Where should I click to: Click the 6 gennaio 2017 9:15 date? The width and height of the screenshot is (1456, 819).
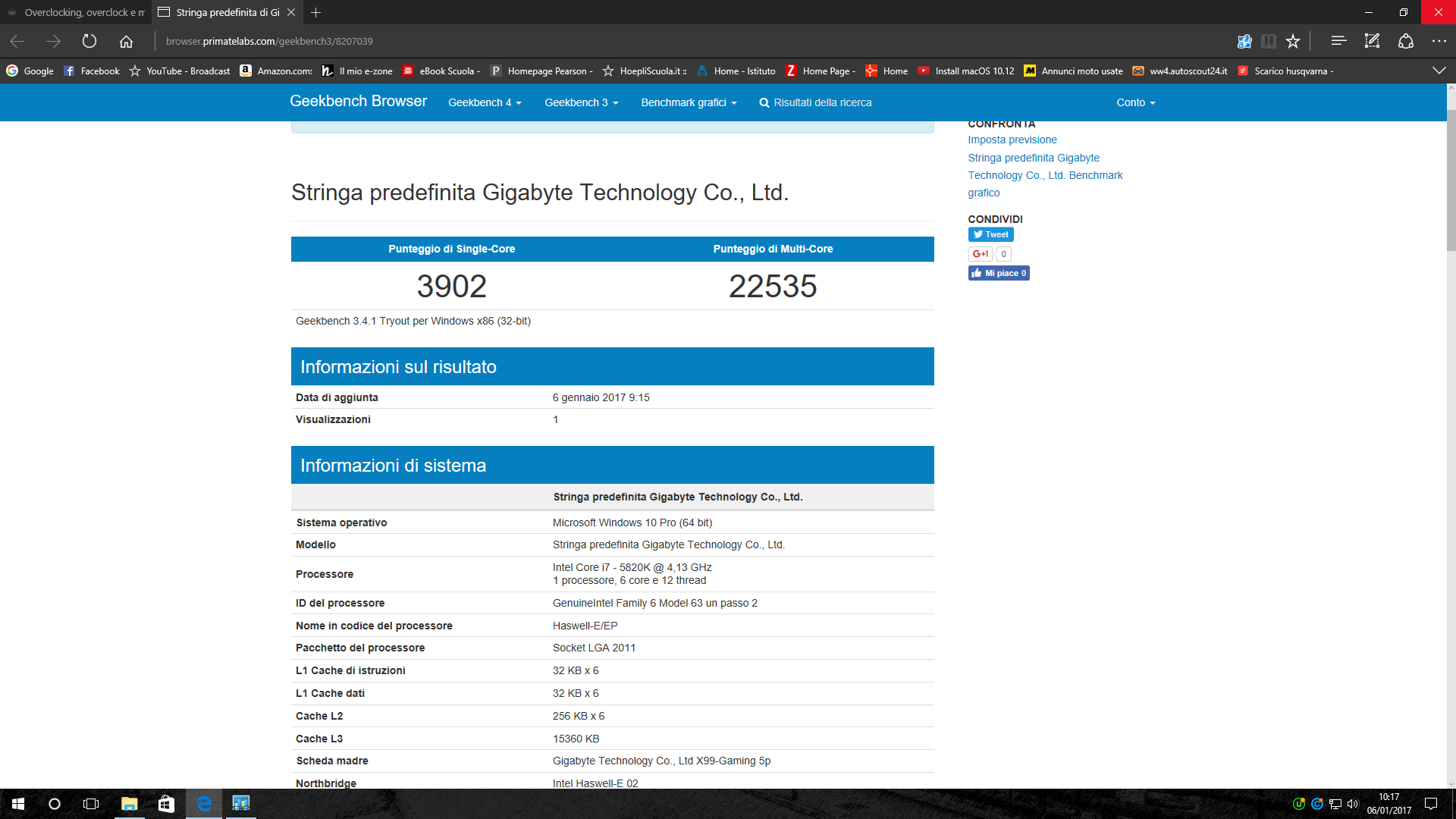[x=601, y=398]
